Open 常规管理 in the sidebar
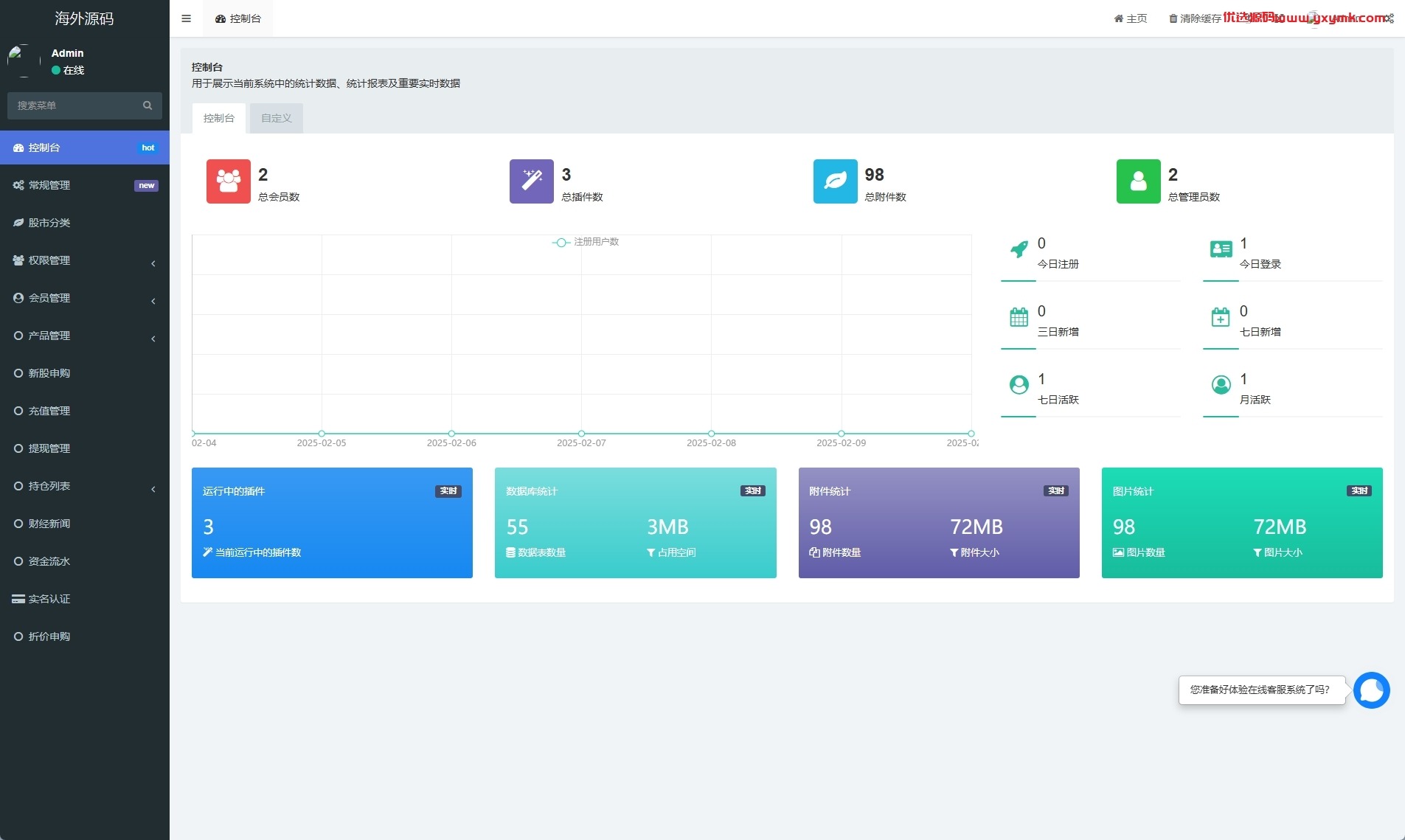Screen dimensions: 1405x840 [x=85, y=185]
